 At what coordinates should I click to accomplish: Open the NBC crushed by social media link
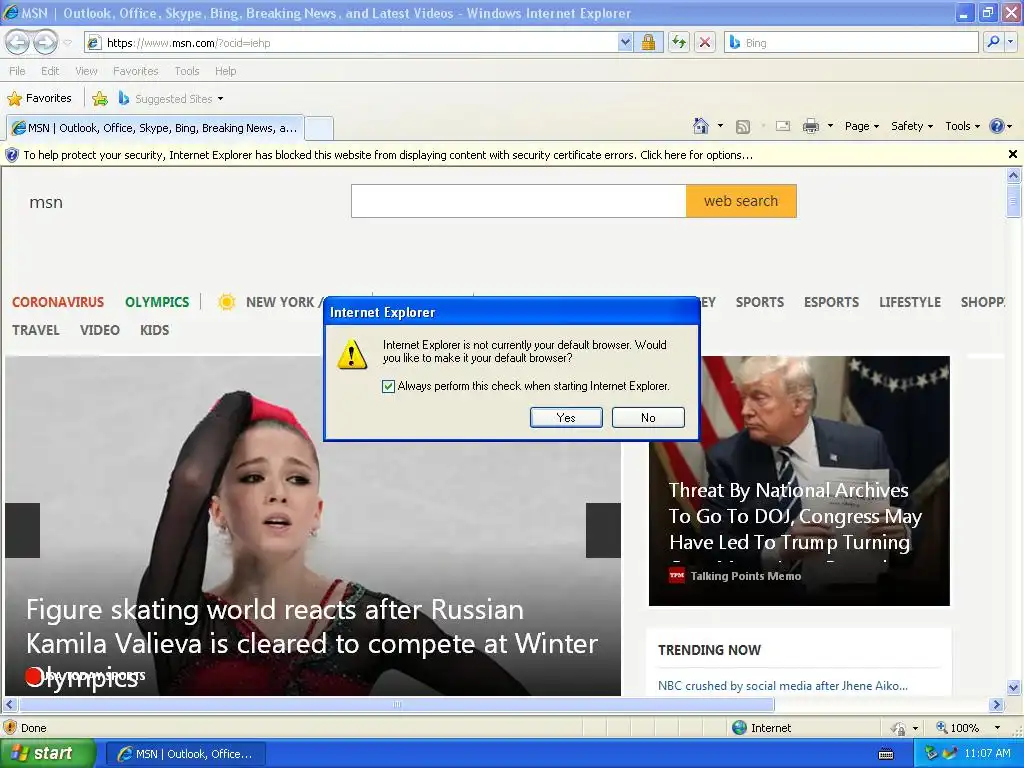782,686
